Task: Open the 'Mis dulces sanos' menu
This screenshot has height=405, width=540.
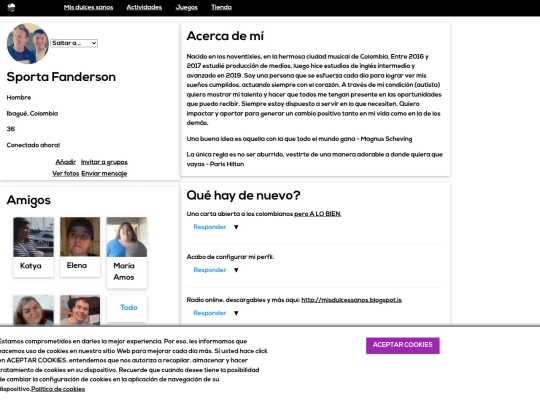Action: [88, 7]
